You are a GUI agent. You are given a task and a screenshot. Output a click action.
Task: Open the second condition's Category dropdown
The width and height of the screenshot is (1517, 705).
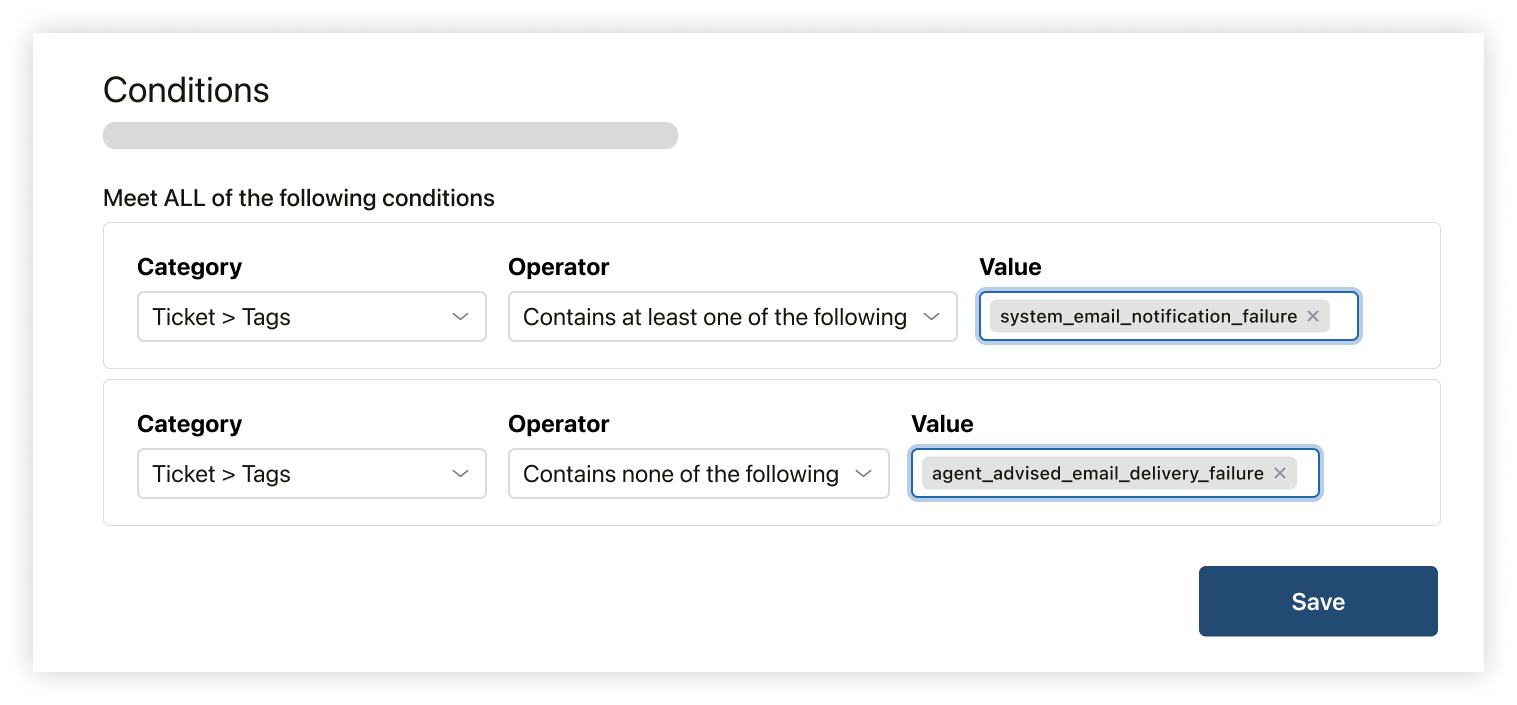pos(311,474)
